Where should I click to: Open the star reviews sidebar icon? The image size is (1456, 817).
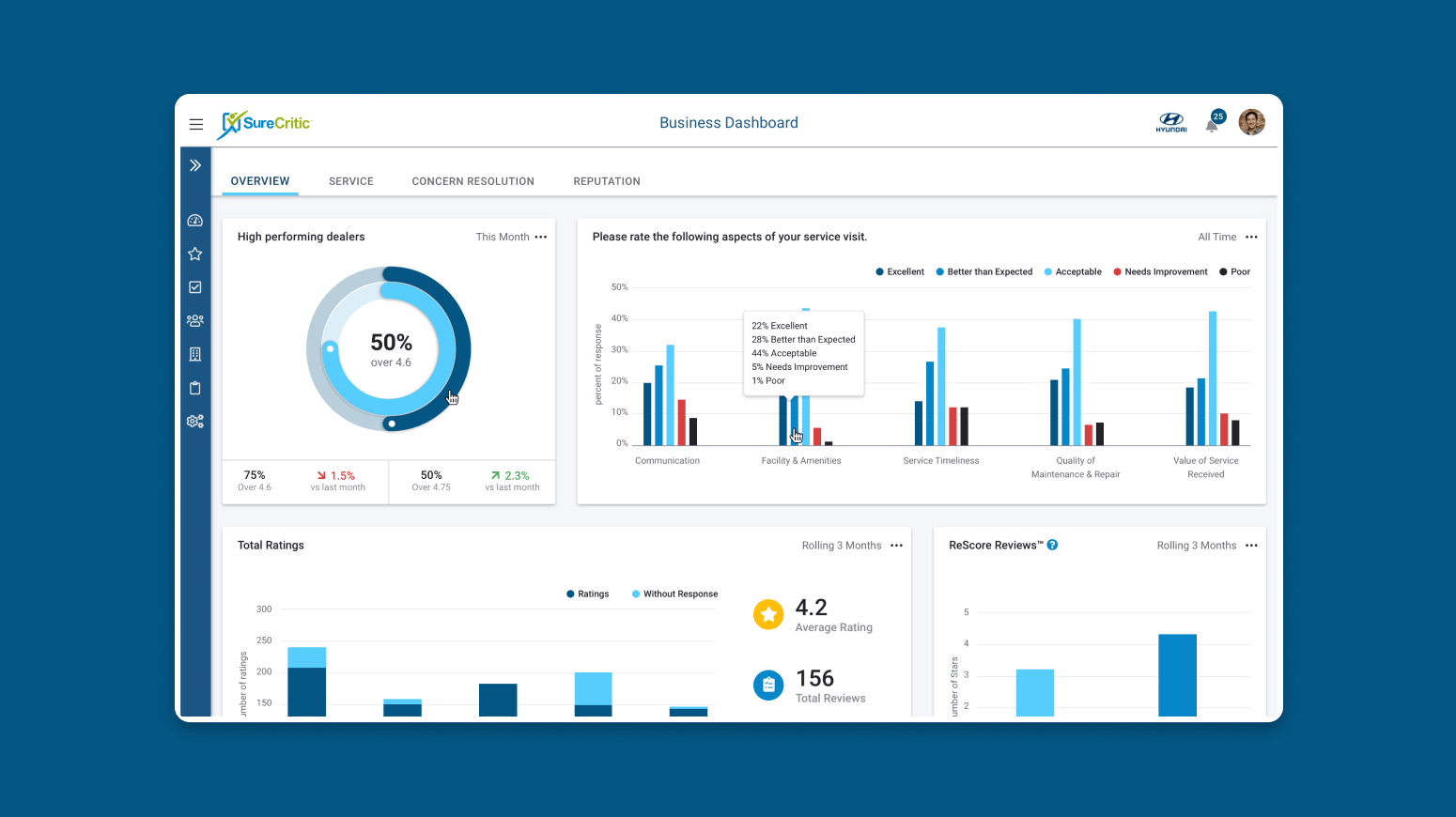coord(195,254)
